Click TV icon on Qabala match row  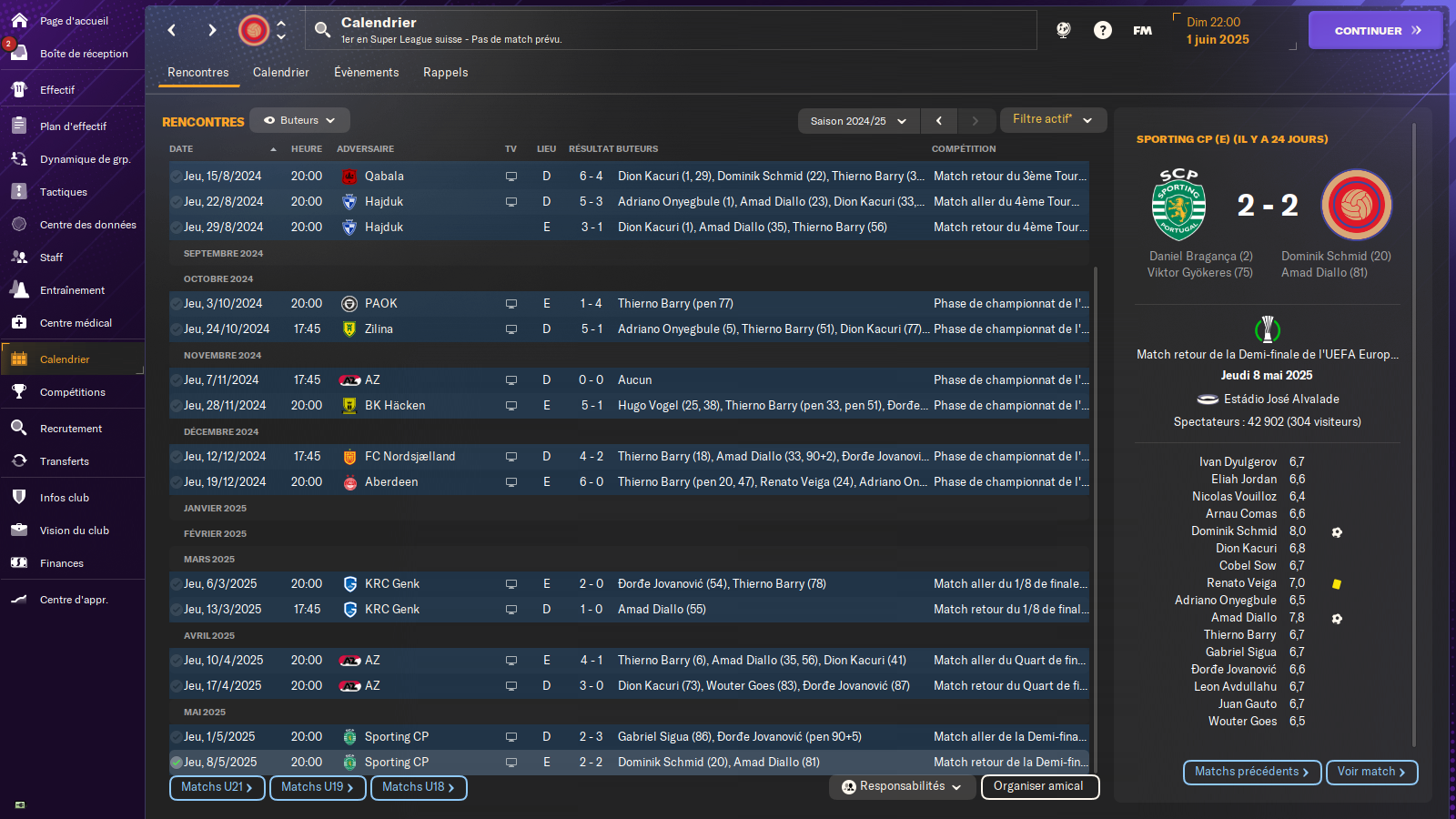point(511,177)
